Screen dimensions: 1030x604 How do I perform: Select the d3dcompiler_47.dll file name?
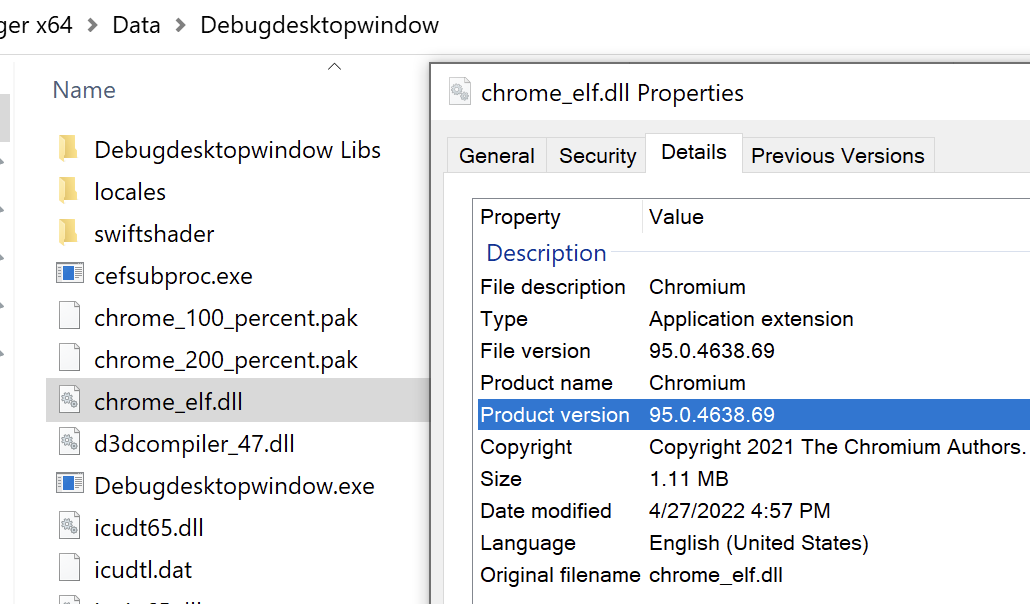coord(194,444)
